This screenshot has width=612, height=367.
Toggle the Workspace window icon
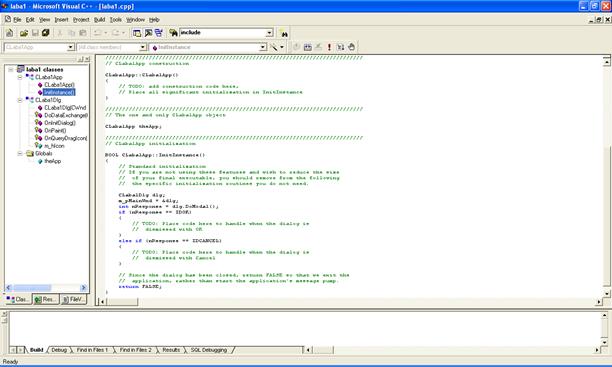tap(137, 33)
